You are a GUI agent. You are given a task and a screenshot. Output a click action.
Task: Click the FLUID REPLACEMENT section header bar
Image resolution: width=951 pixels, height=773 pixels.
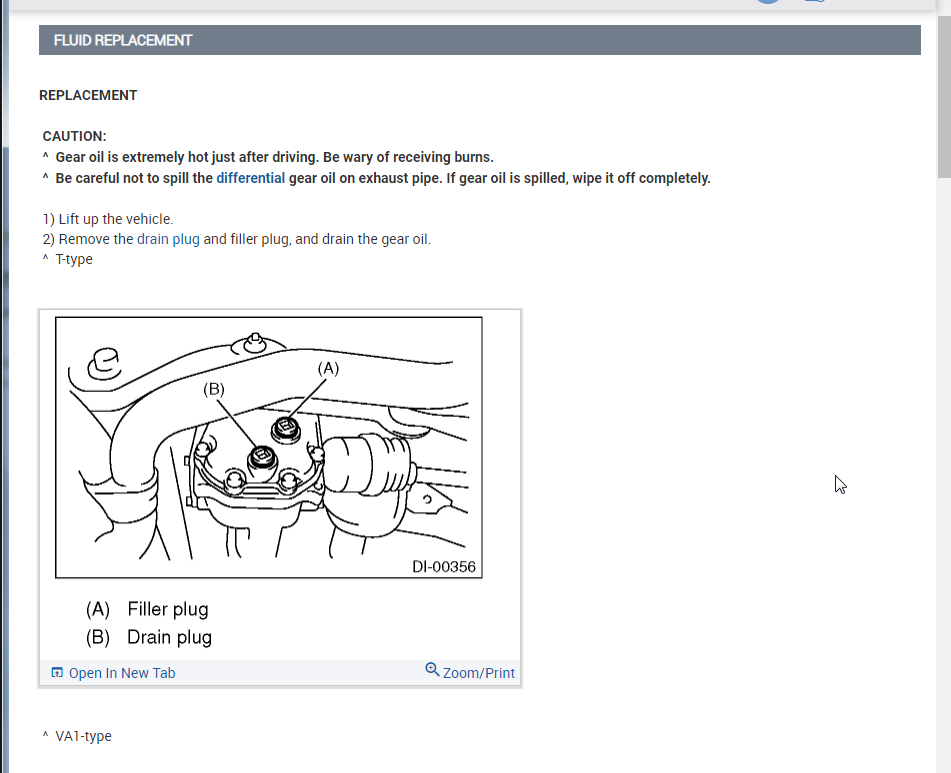[480, 40]
